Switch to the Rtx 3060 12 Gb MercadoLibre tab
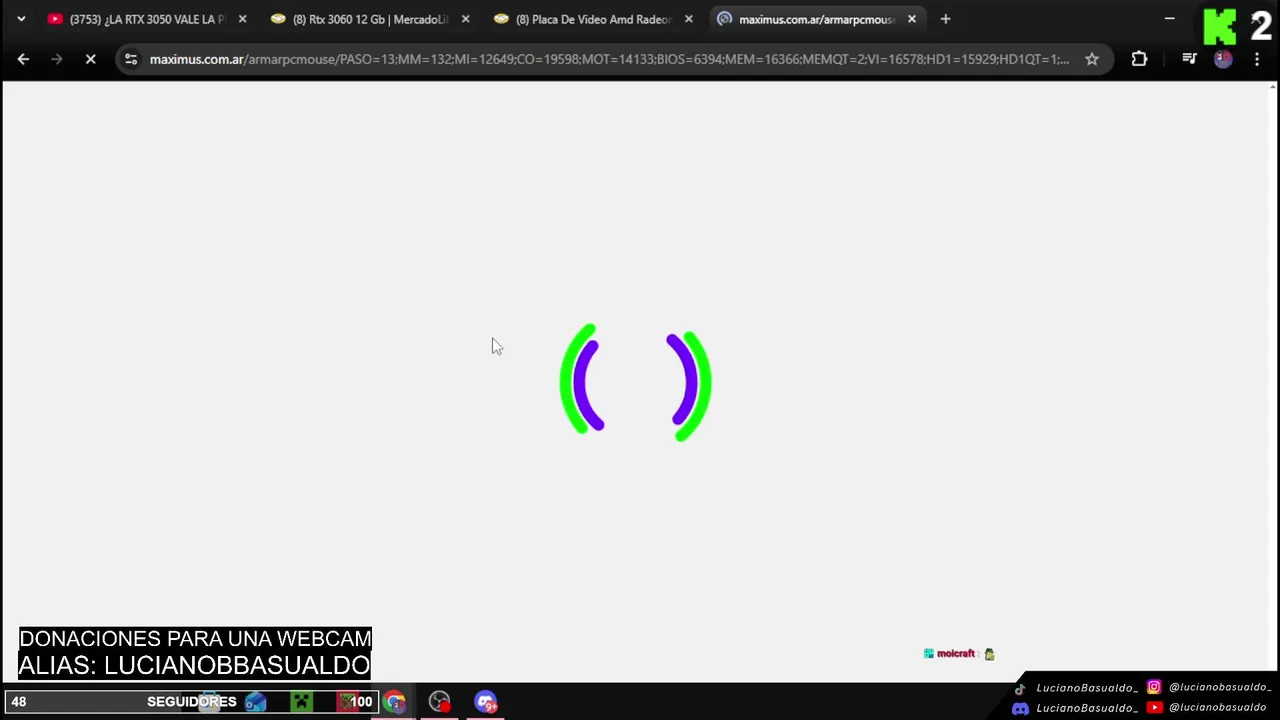 coord(370,19)
